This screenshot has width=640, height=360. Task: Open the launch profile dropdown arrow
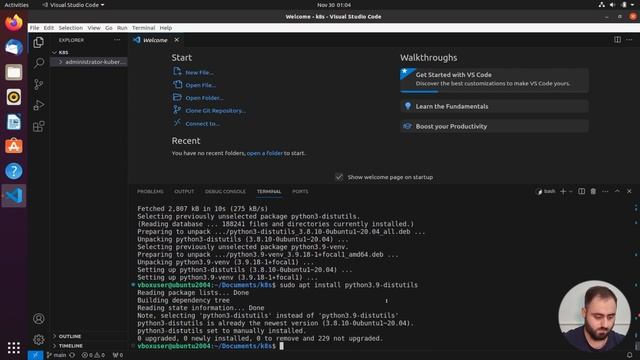[x=571, y=191]
